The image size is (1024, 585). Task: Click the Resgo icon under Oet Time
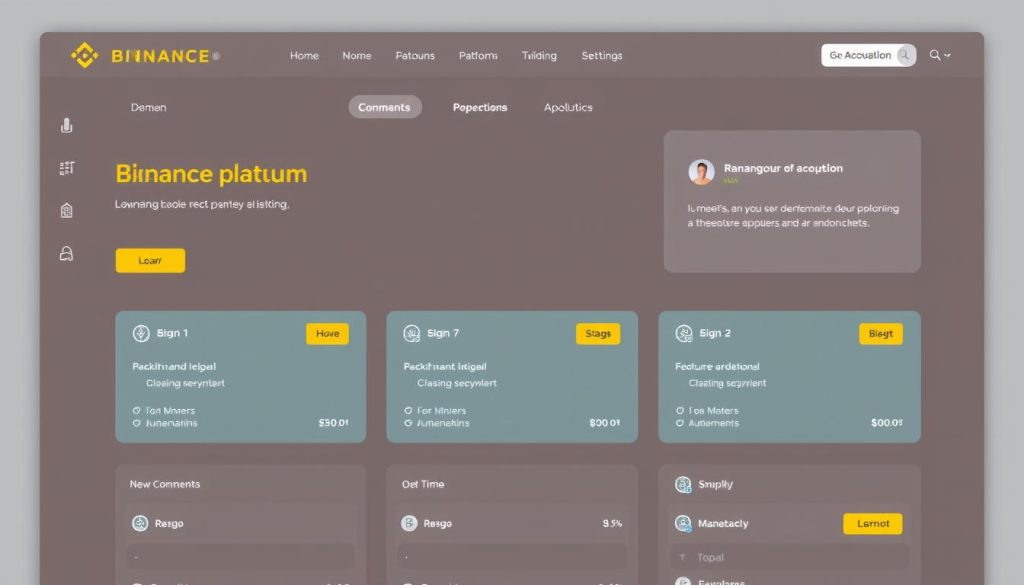(x=409, y=523)
